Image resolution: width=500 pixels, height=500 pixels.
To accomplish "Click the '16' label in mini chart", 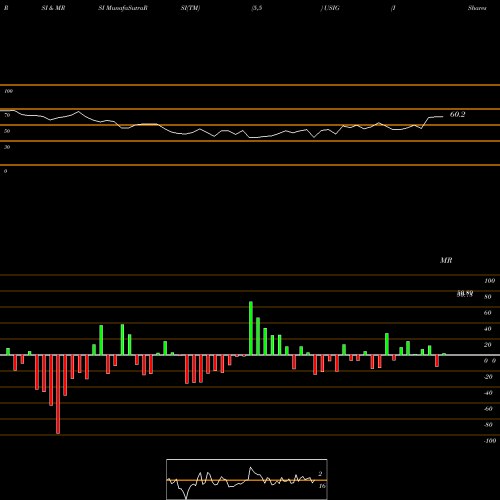I will [x=322, y=486].
